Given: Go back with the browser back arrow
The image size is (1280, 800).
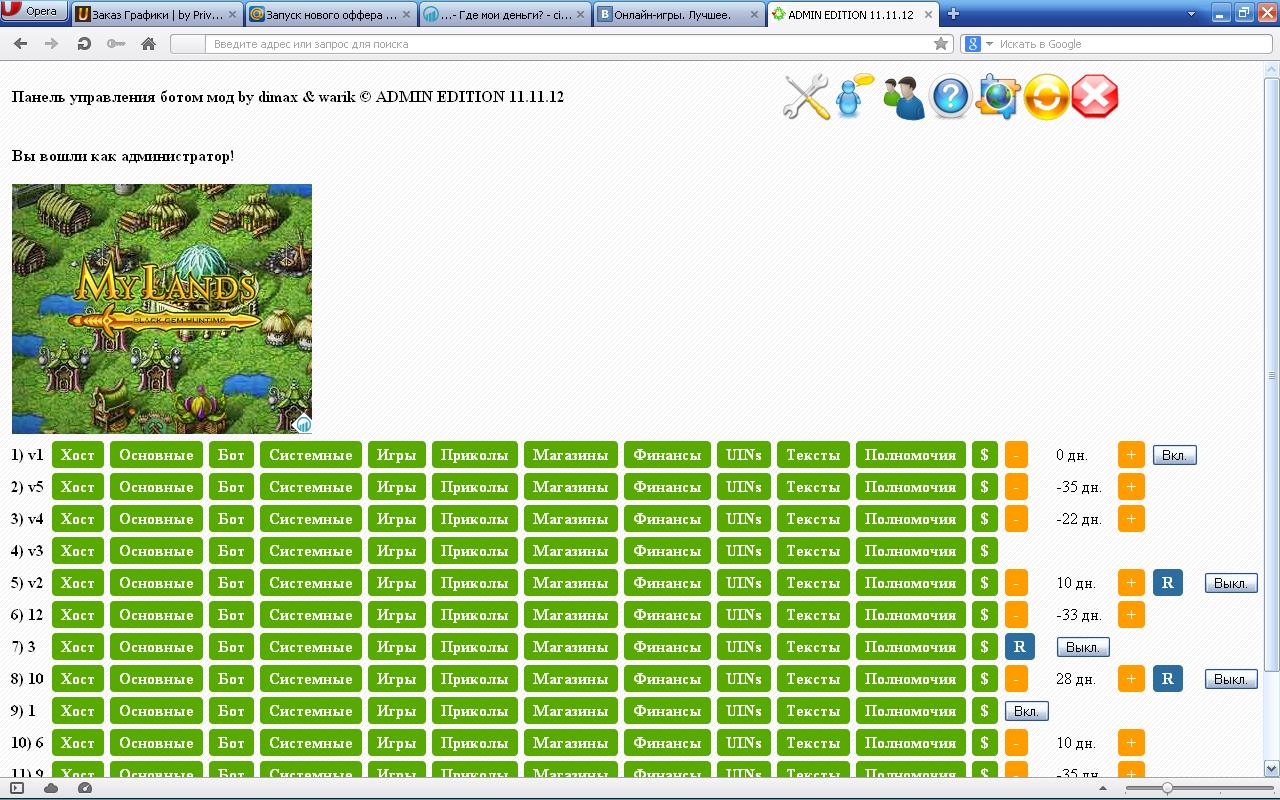Looking at the screenshot, I should tap(21, 44).
